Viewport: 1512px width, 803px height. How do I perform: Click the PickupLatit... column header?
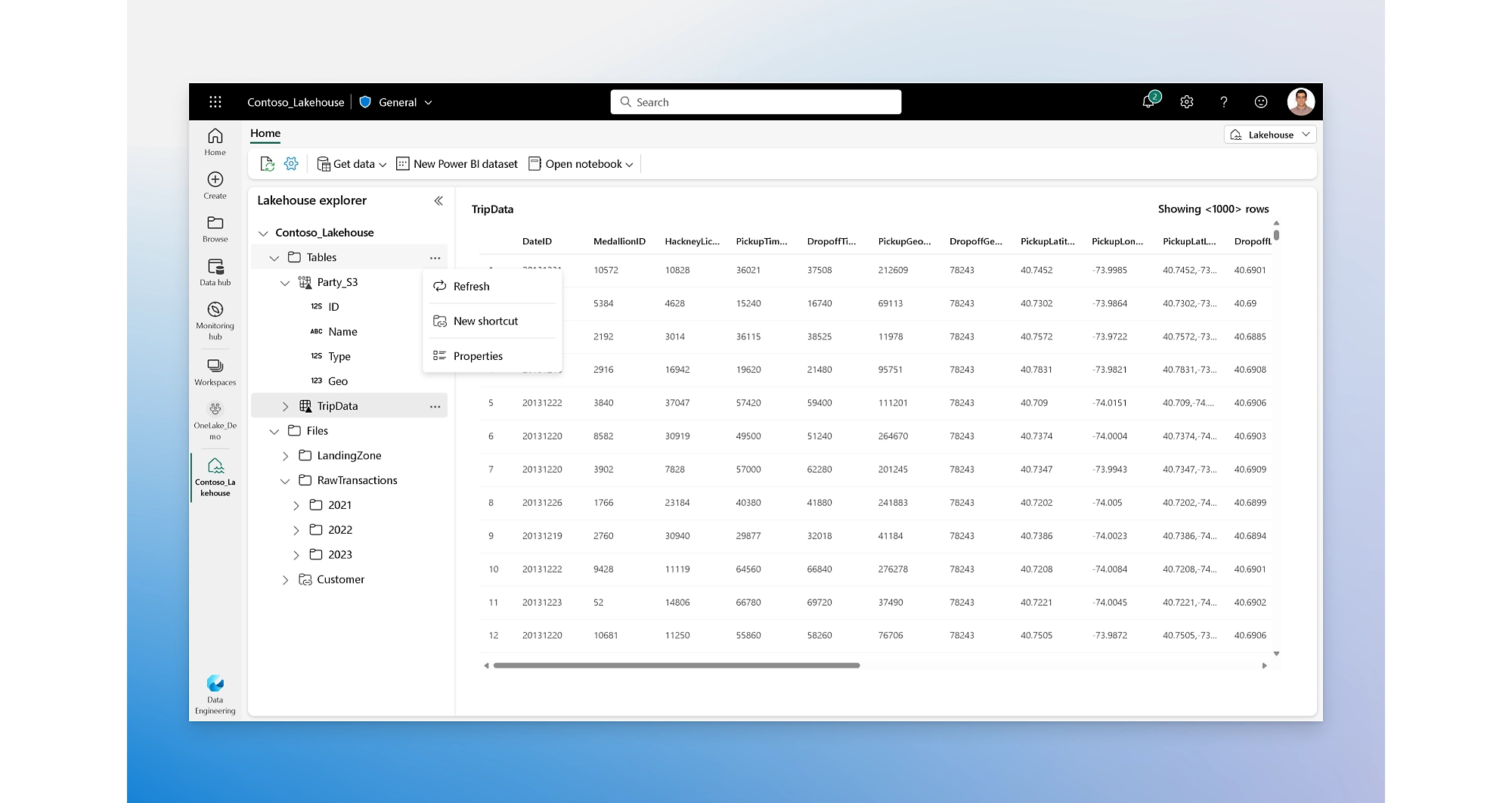pos(1047,241)
